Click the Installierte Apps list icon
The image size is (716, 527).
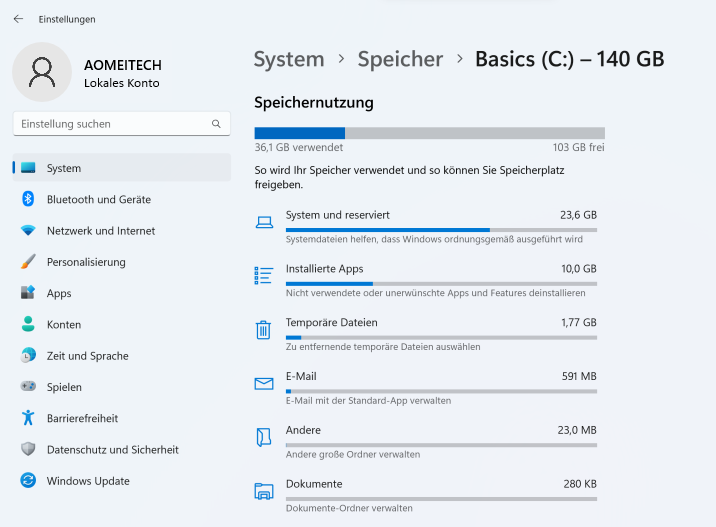click(264, 275)
